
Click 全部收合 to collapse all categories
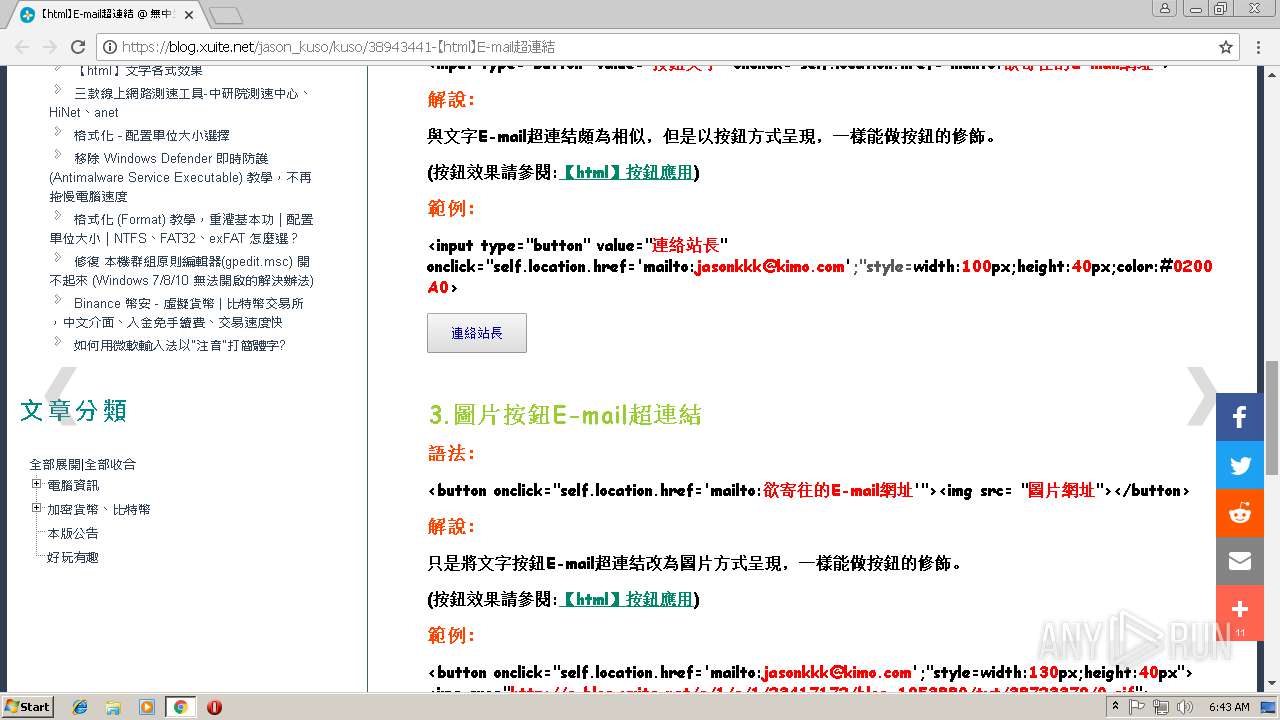pyautogui.click(x=110, y=464)
